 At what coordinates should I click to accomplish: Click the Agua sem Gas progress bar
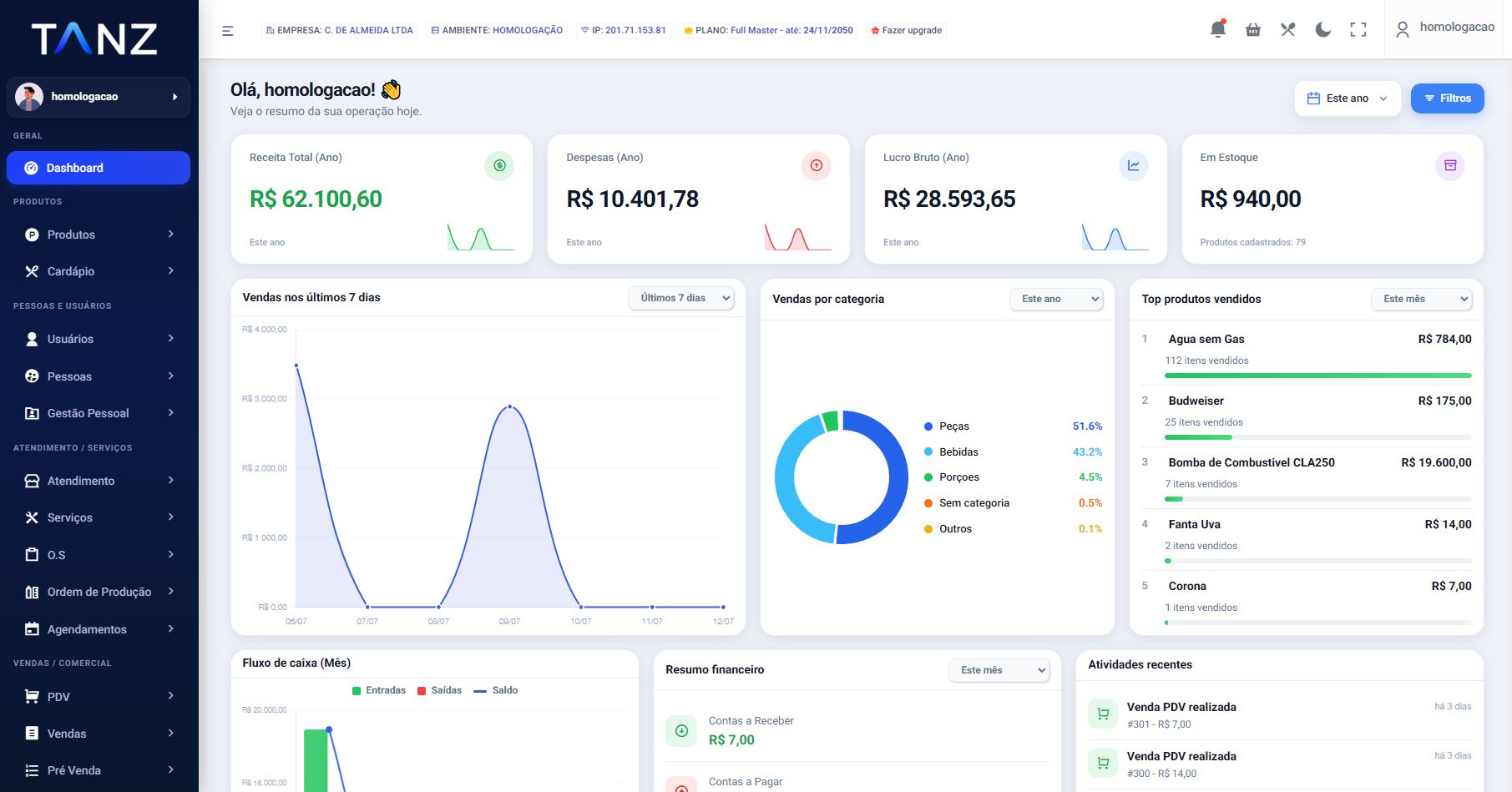point(1318,376)
